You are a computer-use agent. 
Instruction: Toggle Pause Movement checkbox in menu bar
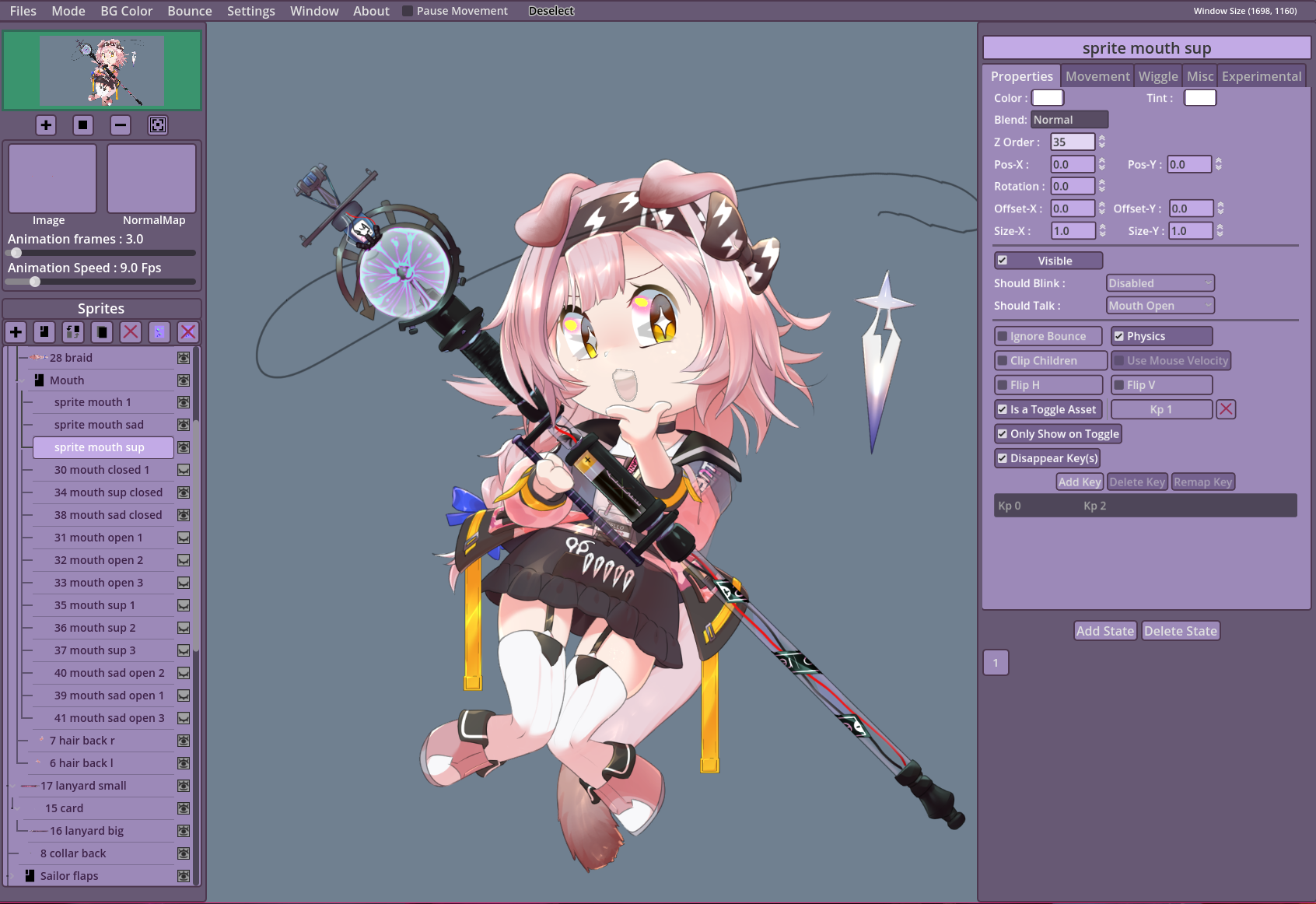coord(408,11)
